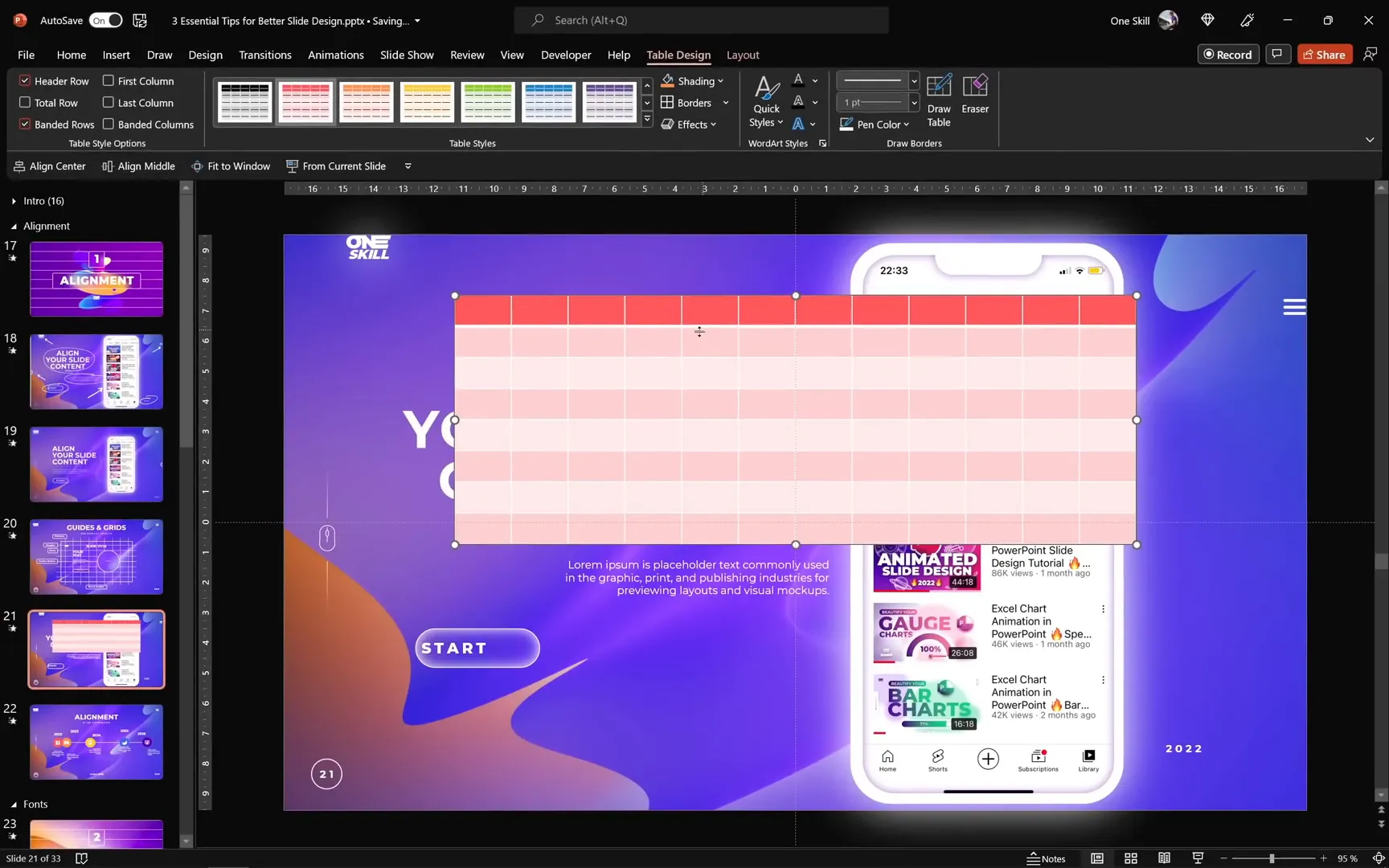The image size is (1389, 868).
Task: Enable the First Column checkbox
Action: pos(108,80)
